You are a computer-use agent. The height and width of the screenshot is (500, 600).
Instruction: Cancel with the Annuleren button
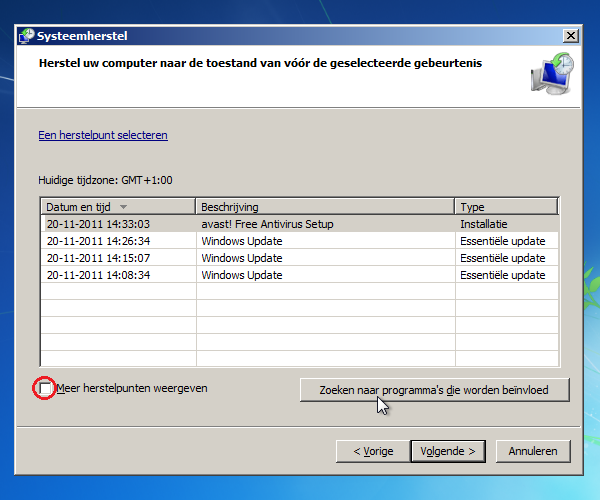tap(533, 451)
